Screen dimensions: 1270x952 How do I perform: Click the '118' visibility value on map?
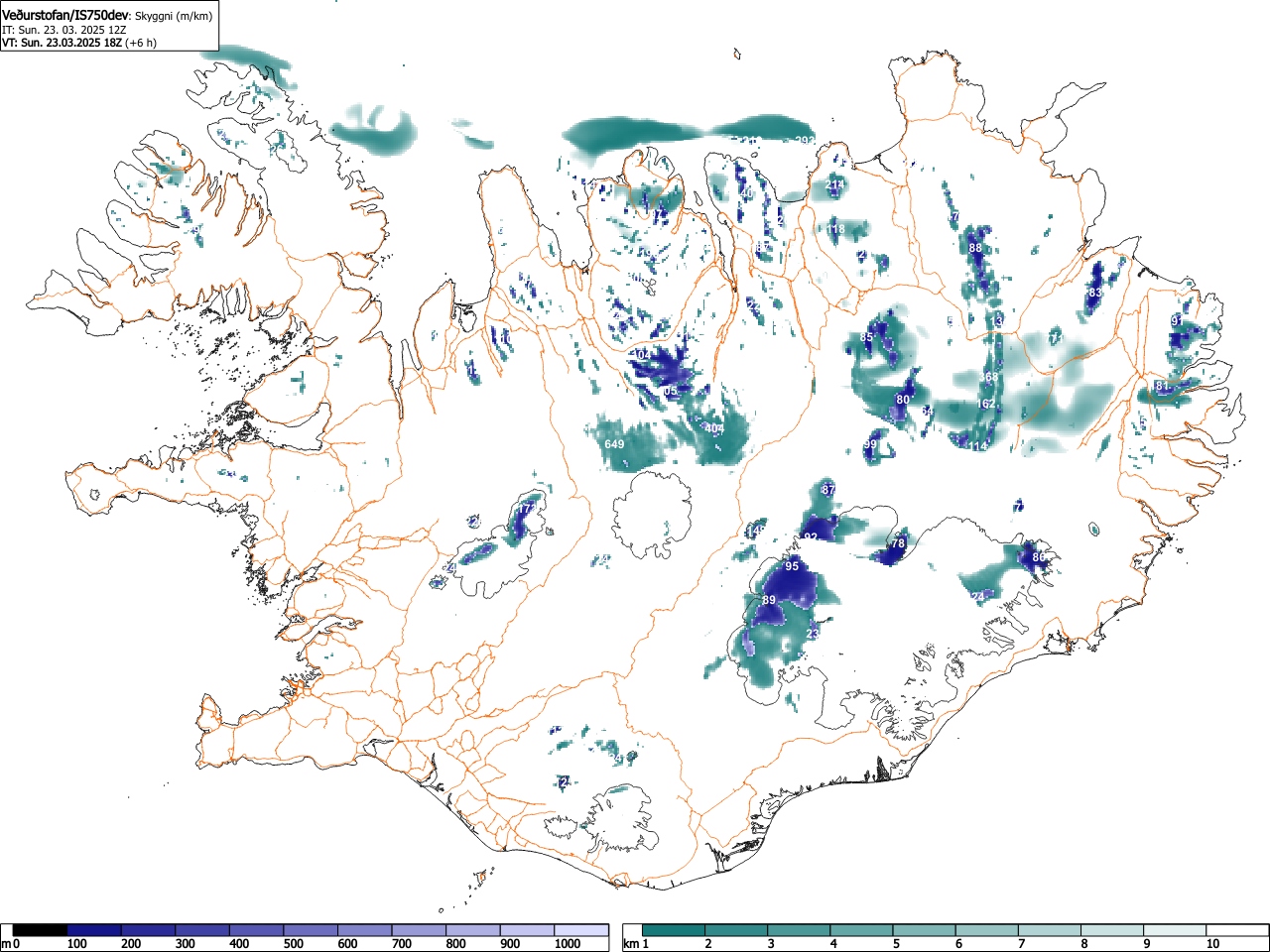tap(835, 230)
